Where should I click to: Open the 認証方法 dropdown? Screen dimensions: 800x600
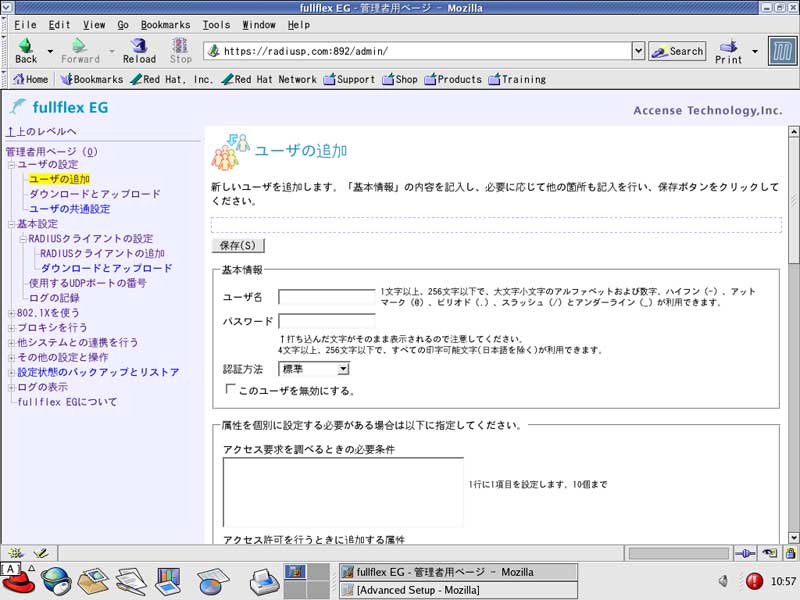click(314, 369)
